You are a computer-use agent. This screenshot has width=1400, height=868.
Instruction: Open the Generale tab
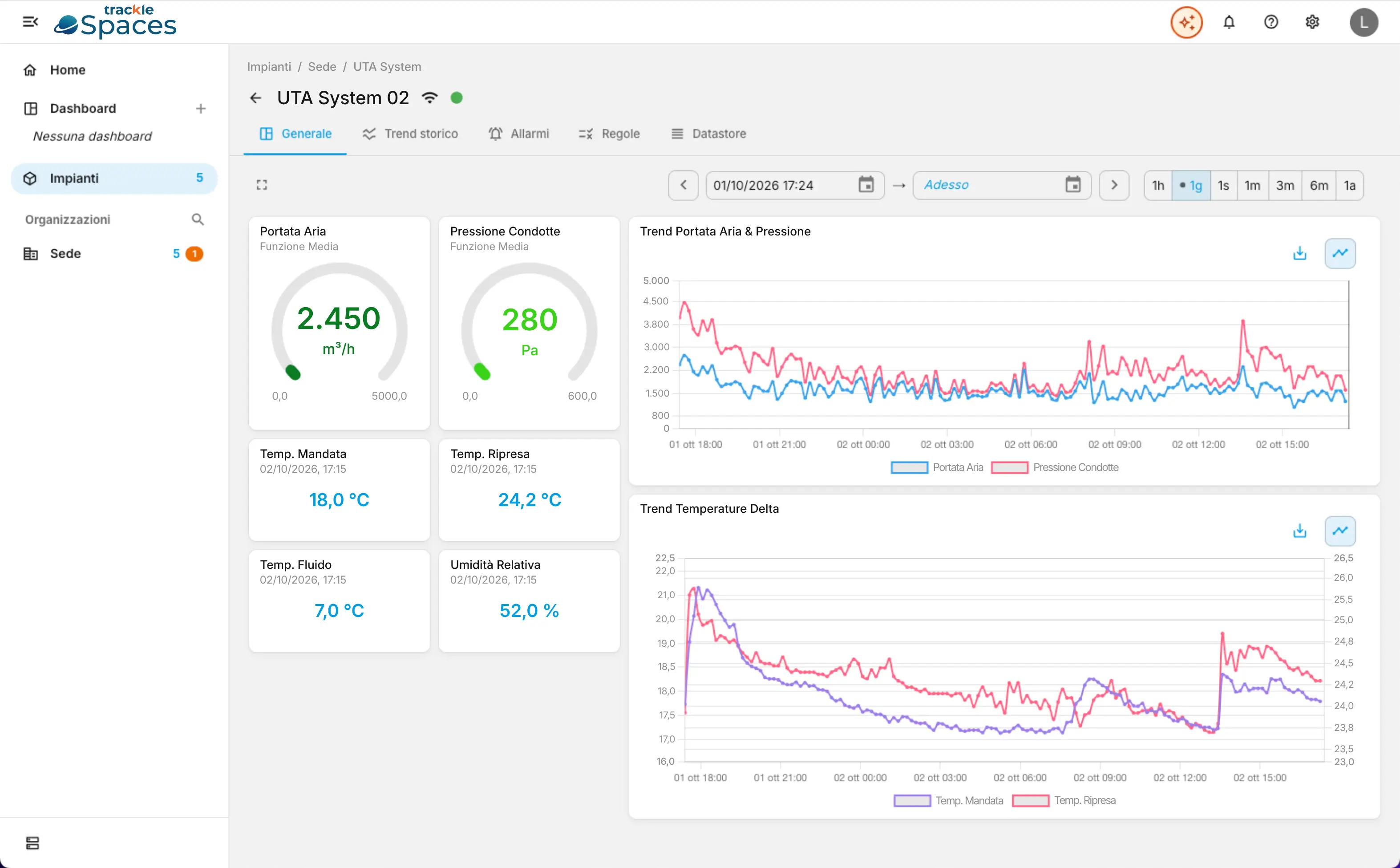295,134
